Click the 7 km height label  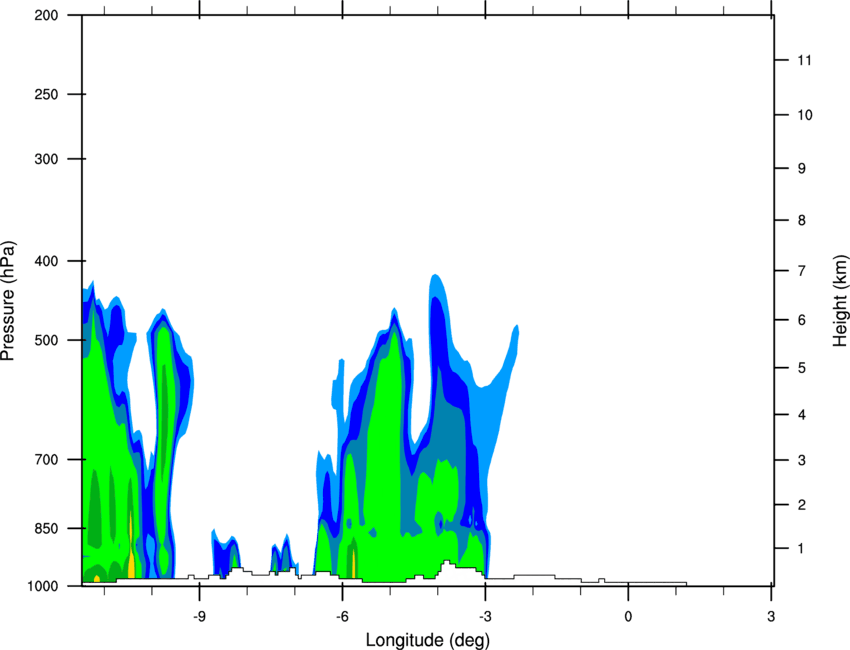pyautogui.click(x=802, y=271)
